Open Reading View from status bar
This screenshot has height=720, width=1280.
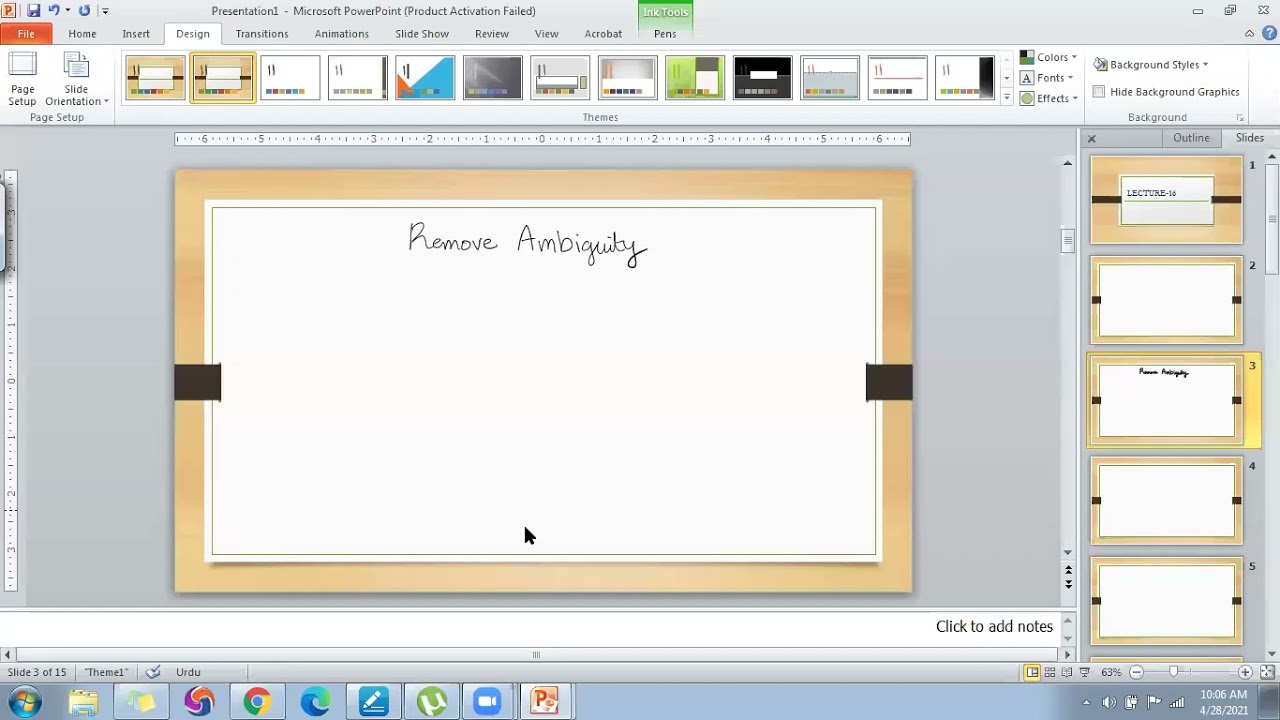1066,673
